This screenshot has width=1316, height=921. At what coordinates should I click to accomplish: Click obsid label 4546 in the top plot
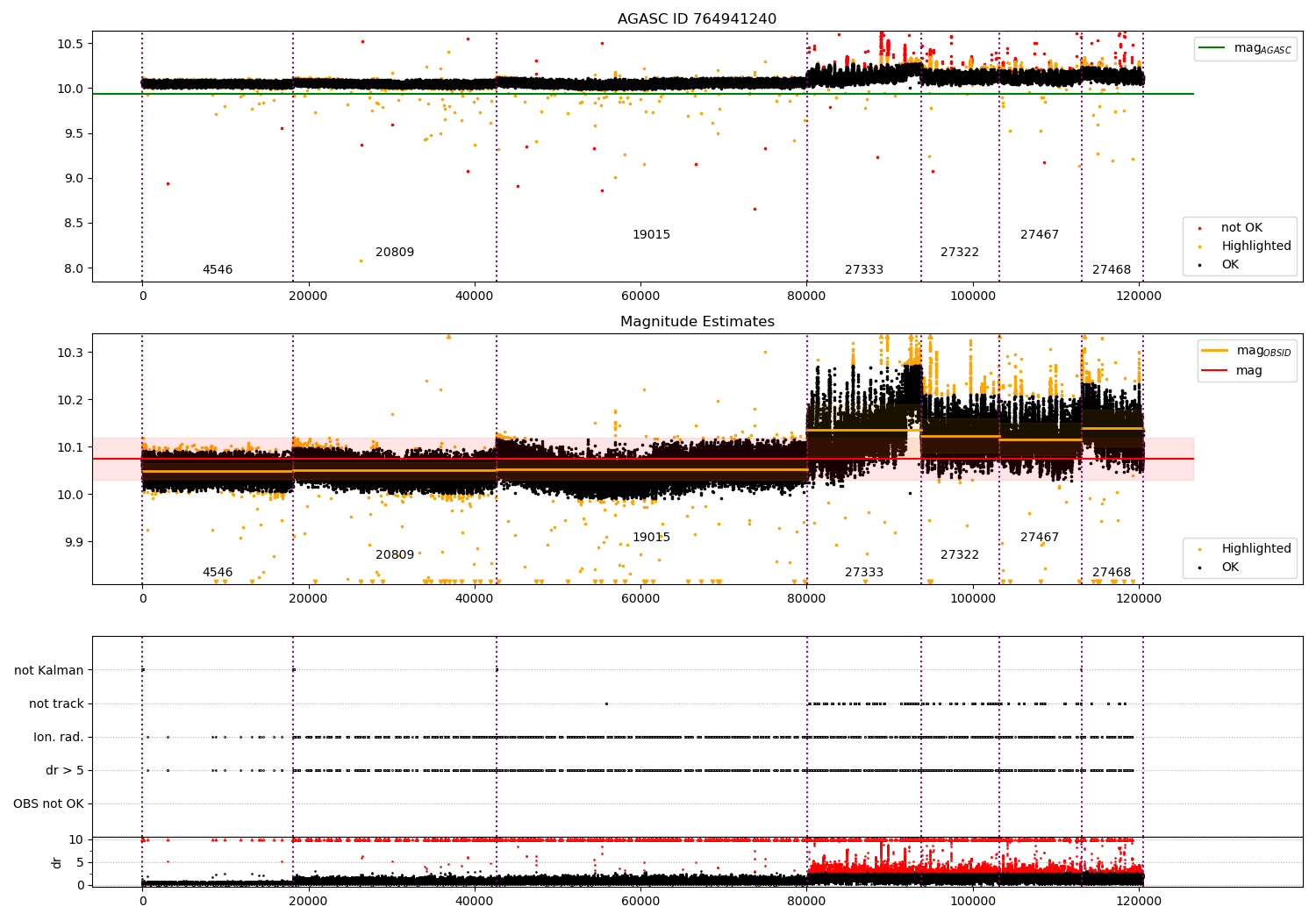click(218, 270)
